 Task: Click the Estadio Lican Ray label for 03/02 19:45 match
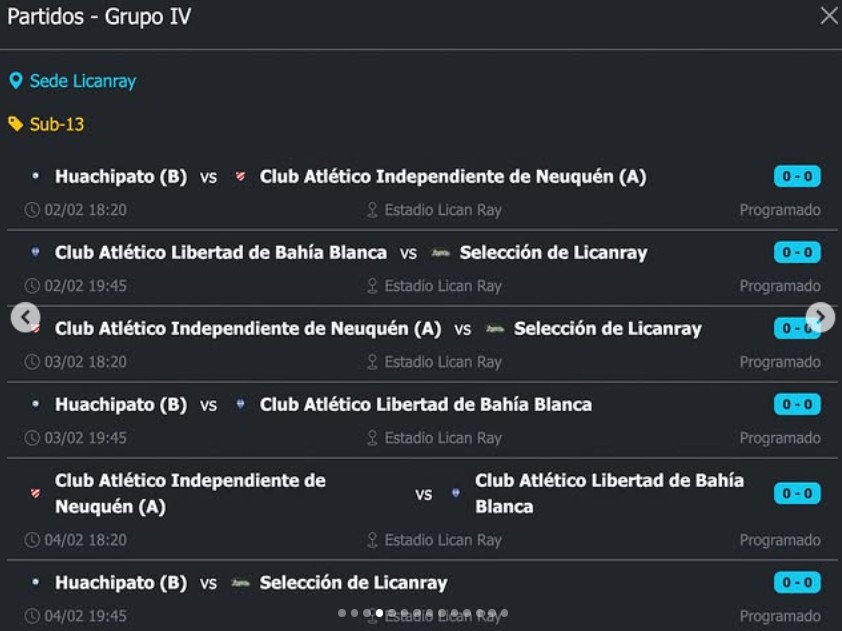[443, 438]
